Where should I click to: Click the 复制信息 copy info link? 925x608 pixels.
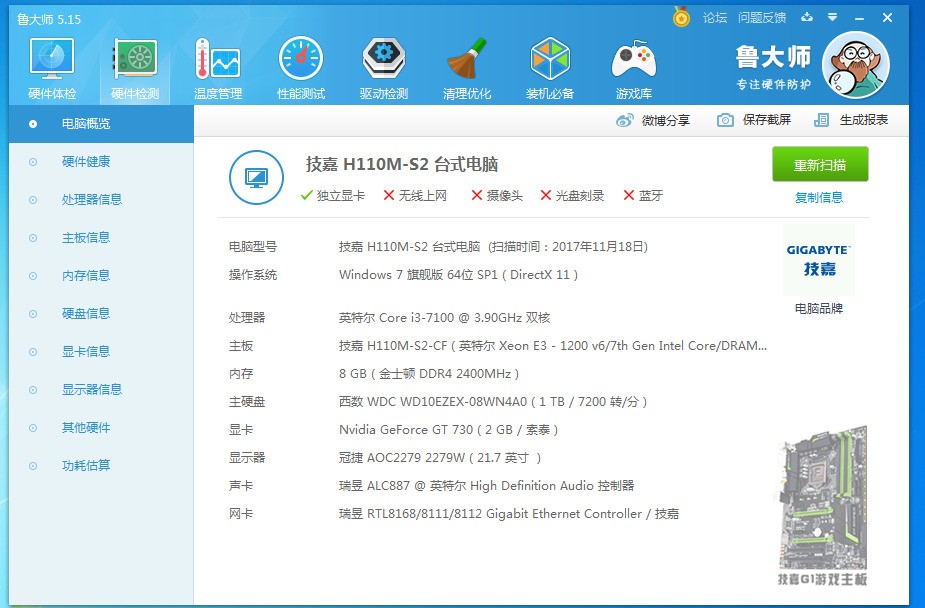point(819,198)
